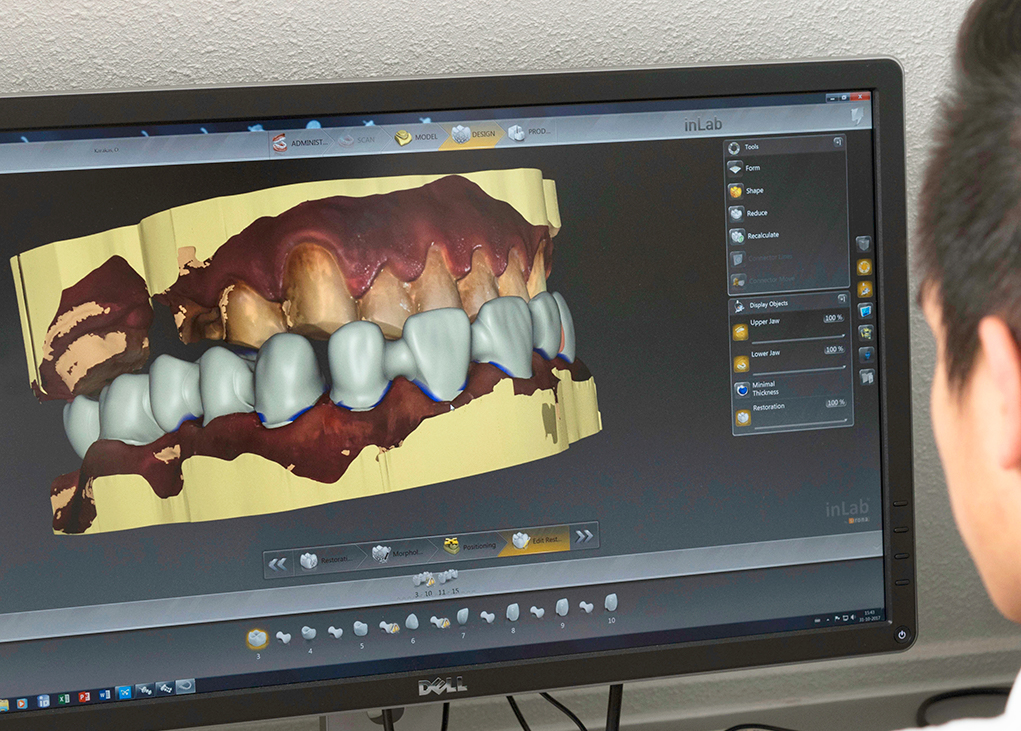Toggle Lower Jaw visibility
Image resolution: width=1021 pixels, height=731 pixels.
(x=741, y=363)
